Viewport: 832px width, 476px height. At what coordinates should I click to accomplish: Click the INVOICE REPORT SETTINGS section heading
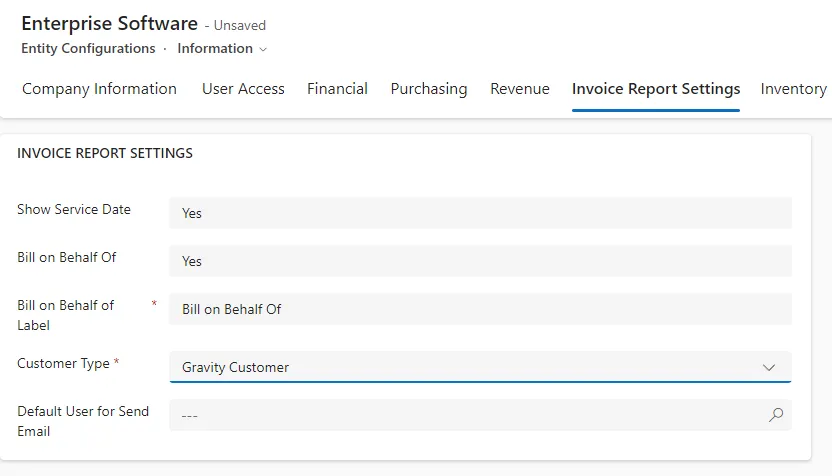105,153
